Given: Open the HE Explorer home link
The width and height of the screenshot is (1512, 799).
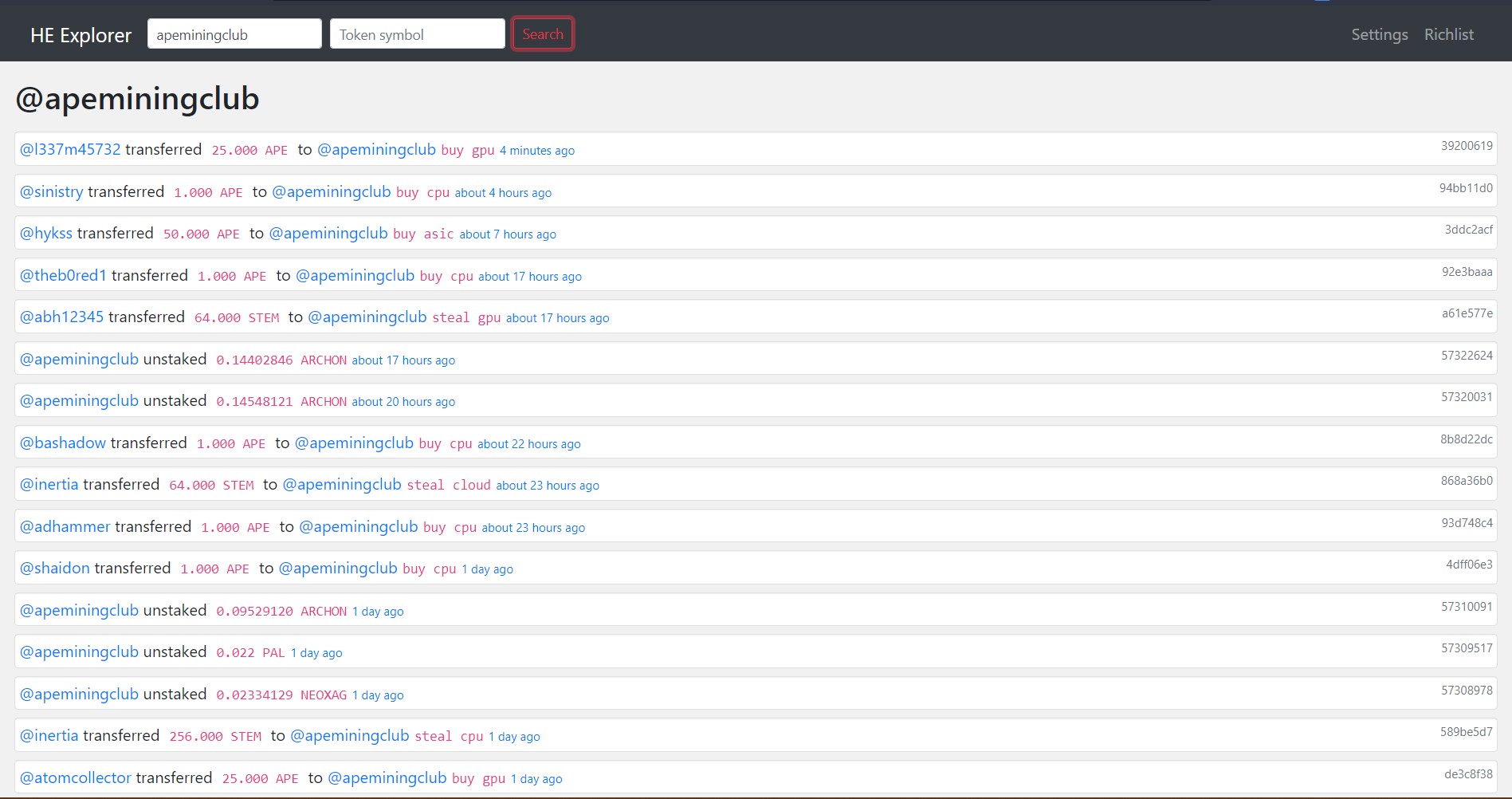Looking at the screenshot, I should coord(81,35).
